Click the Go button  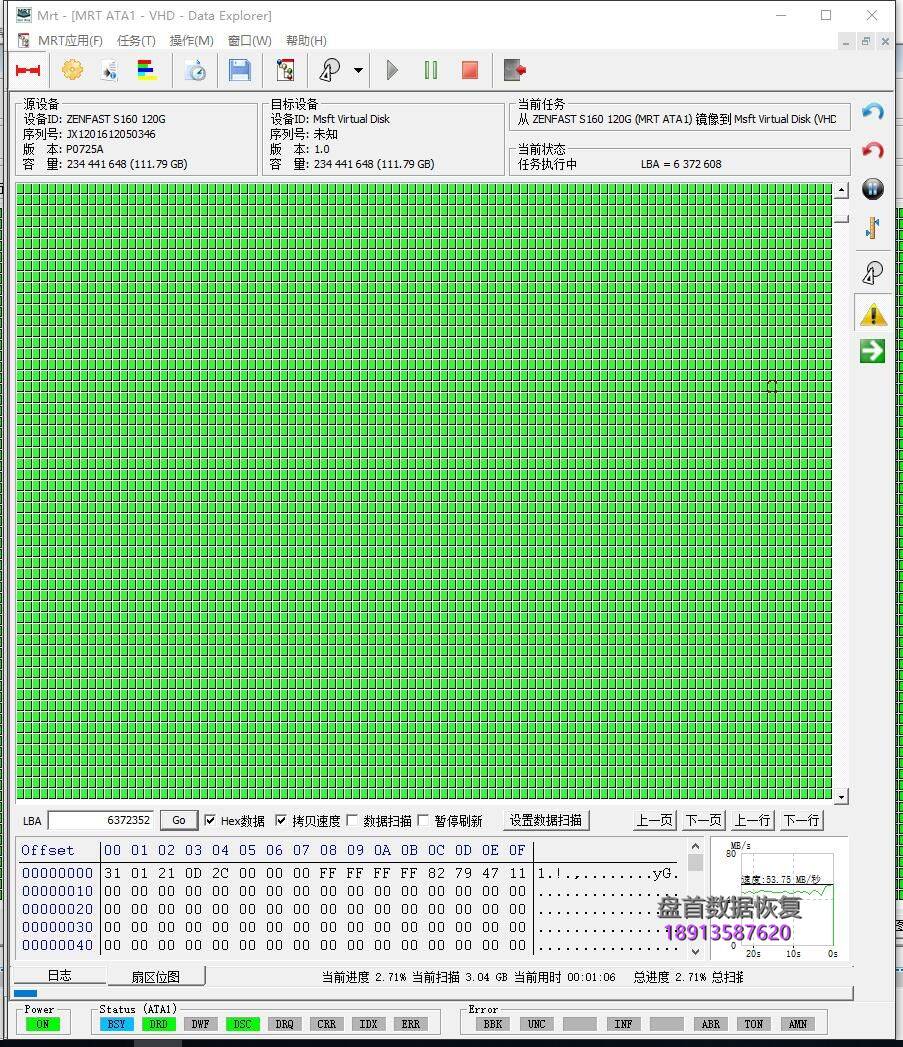178,821
